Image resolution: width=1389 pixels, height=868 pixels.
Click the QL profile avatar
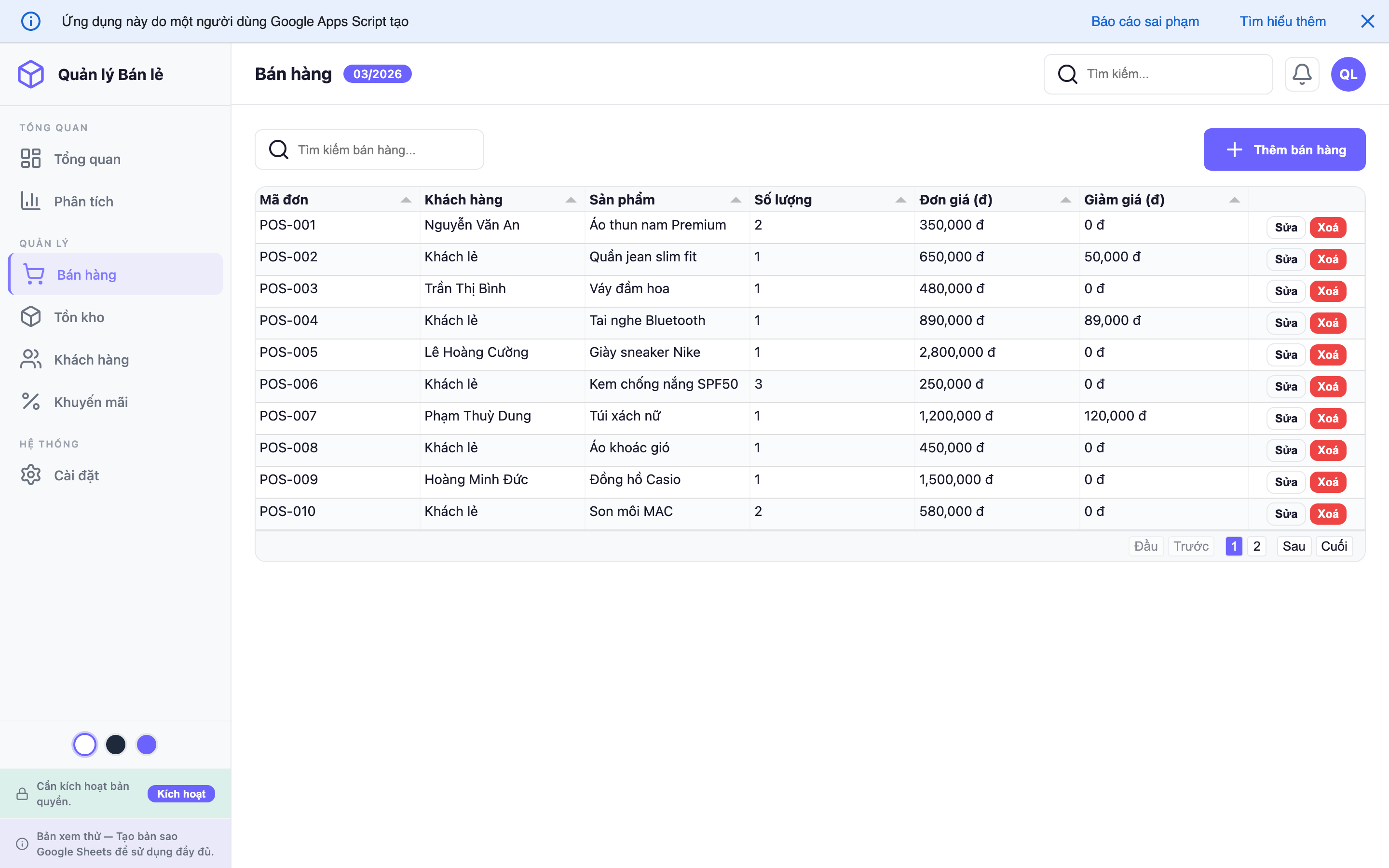coord(1348,73)
